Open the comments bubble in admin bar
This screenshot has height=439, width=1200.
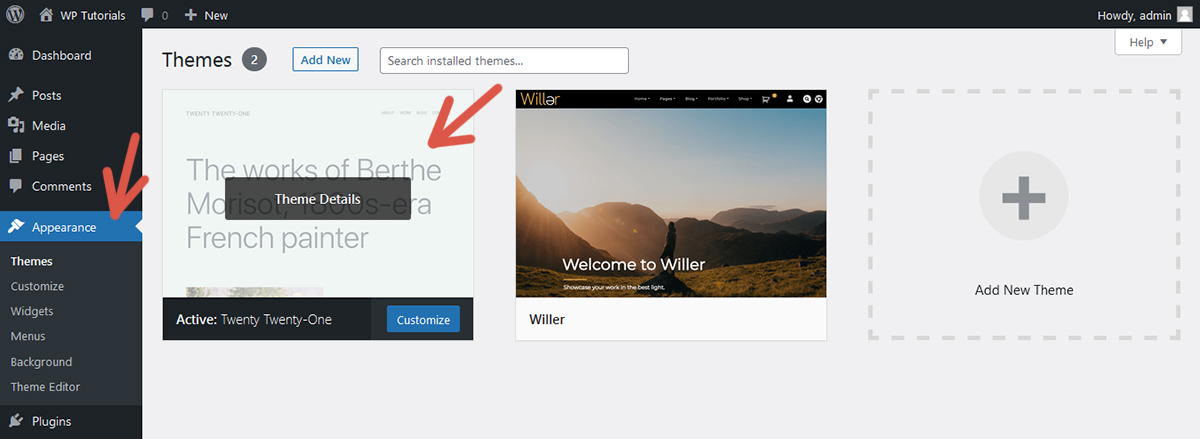[154, 15]
